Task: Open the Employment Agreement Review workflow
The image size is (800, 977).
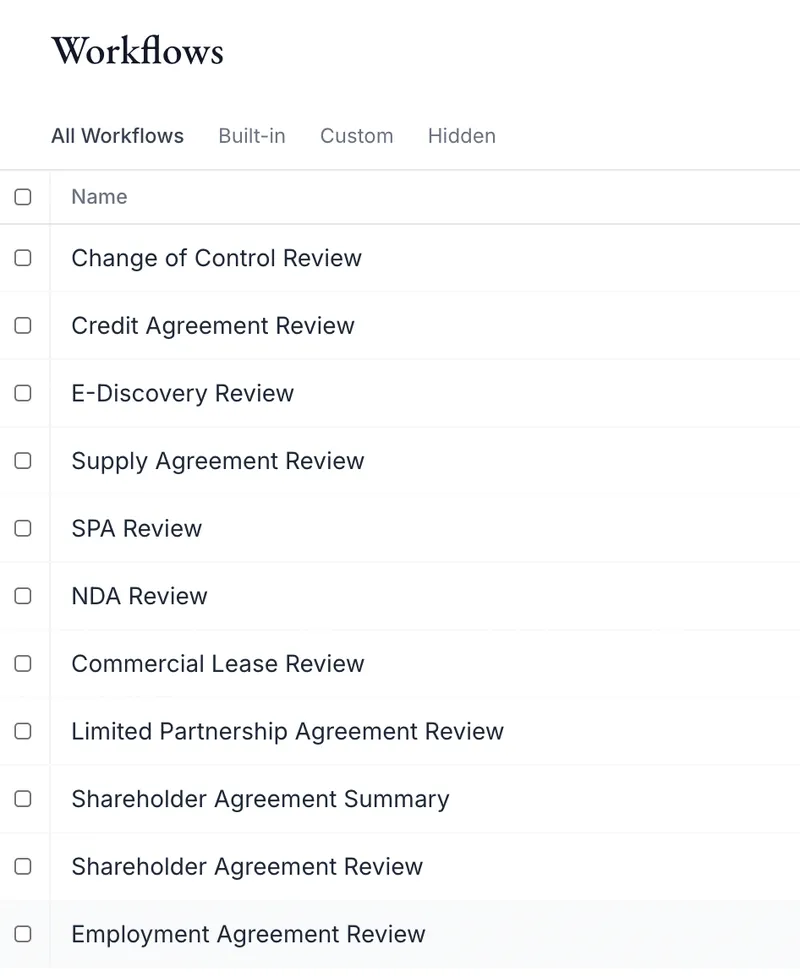Action: (248, 935)
